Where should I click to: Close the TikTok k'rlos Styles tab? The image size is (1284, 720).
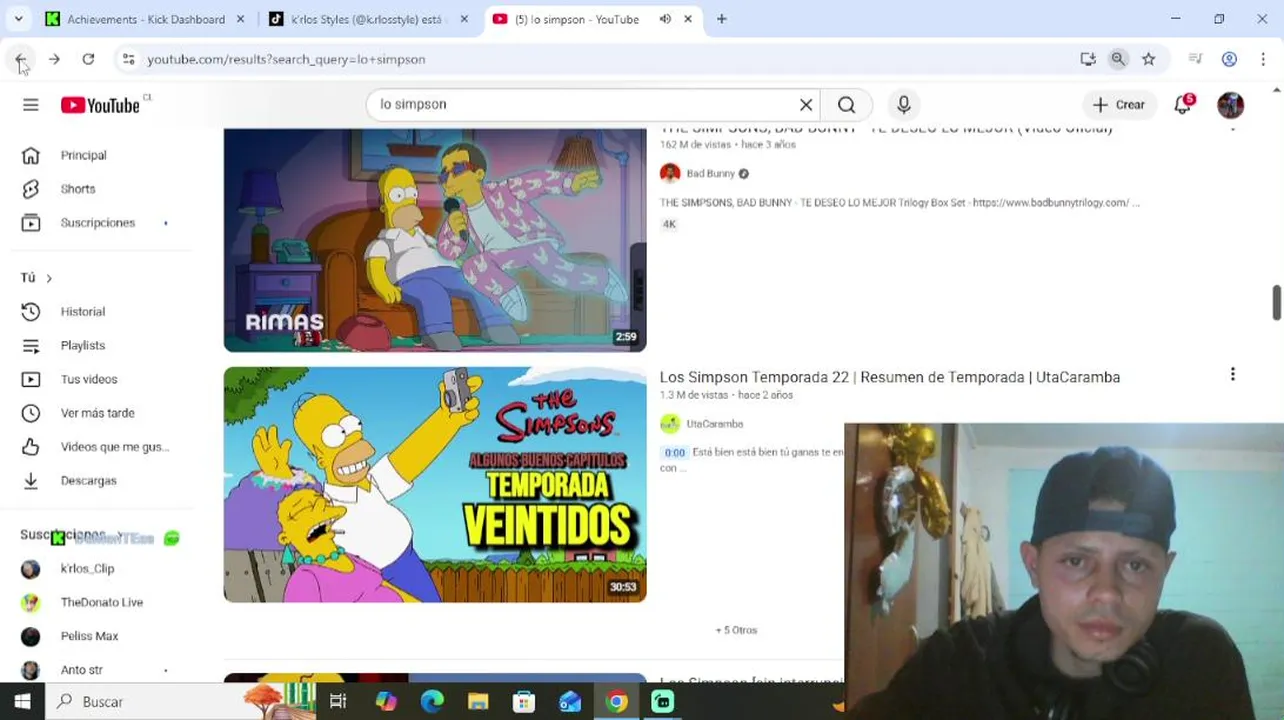coord(464,19)
